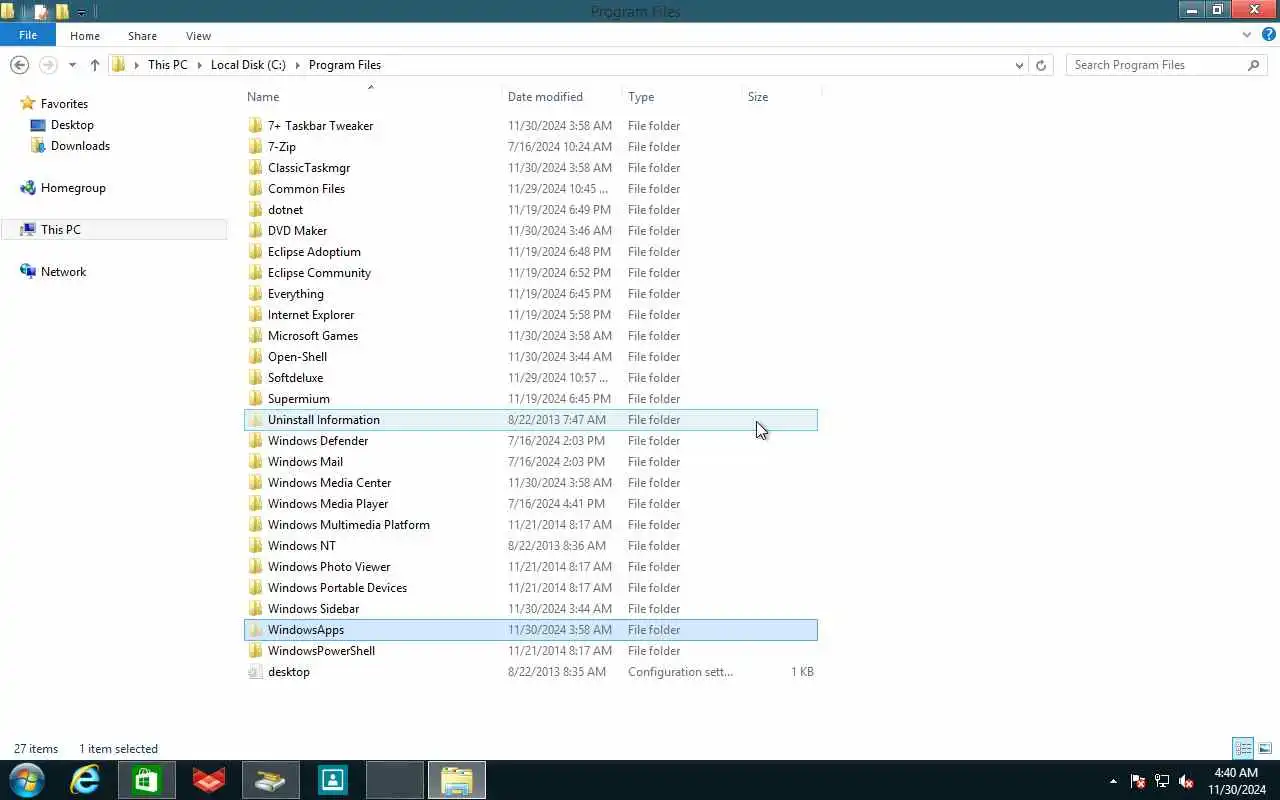
Task: Select the DVD Maker folder icon
Action: (256, 231)
